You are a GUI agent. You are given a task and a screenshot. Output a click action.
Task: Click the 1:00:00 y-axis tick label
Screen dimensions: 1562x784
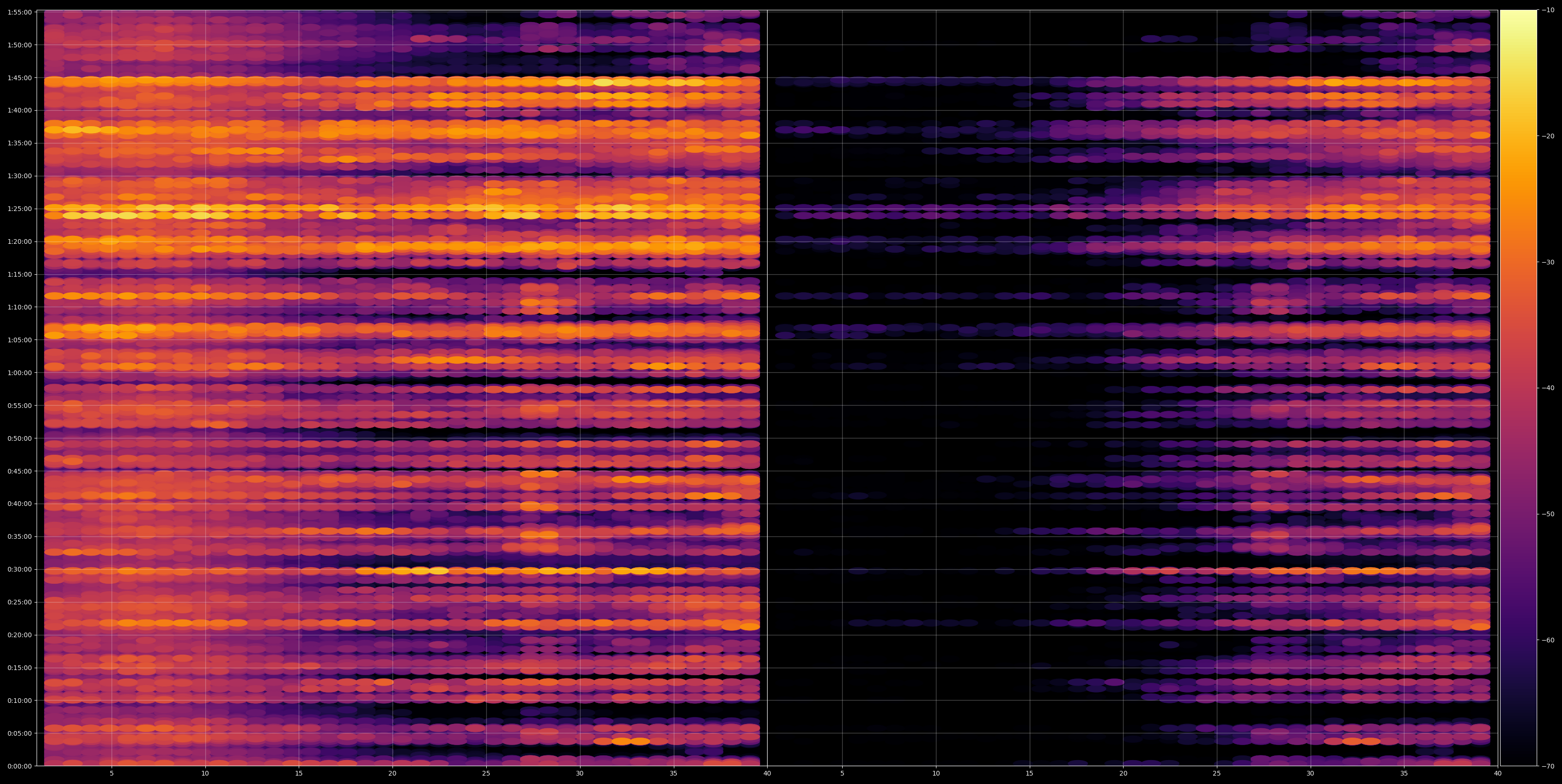tap(19, 372)
